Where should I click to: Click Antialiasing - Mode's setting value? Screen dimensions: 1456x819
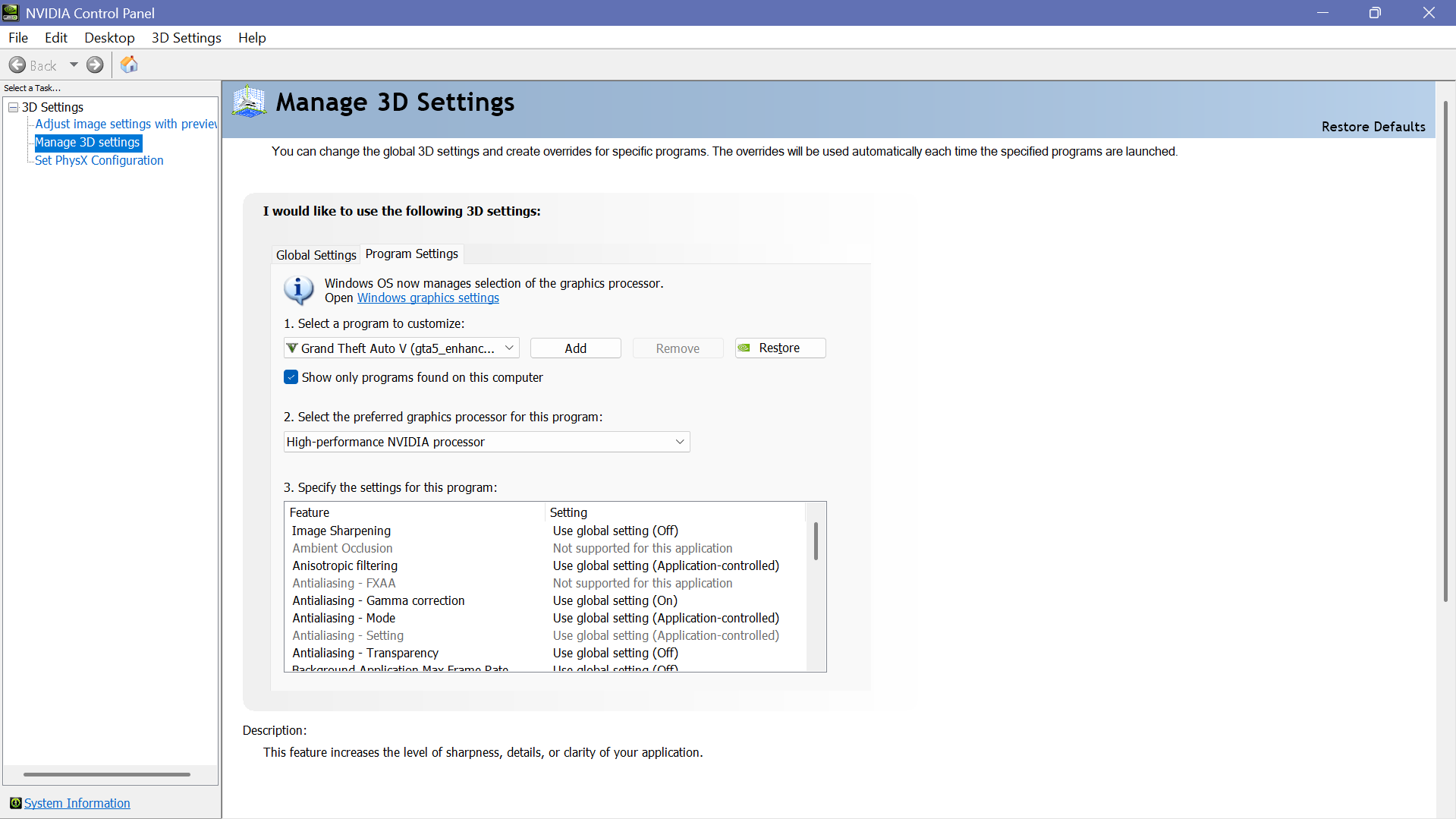point(665,618)
